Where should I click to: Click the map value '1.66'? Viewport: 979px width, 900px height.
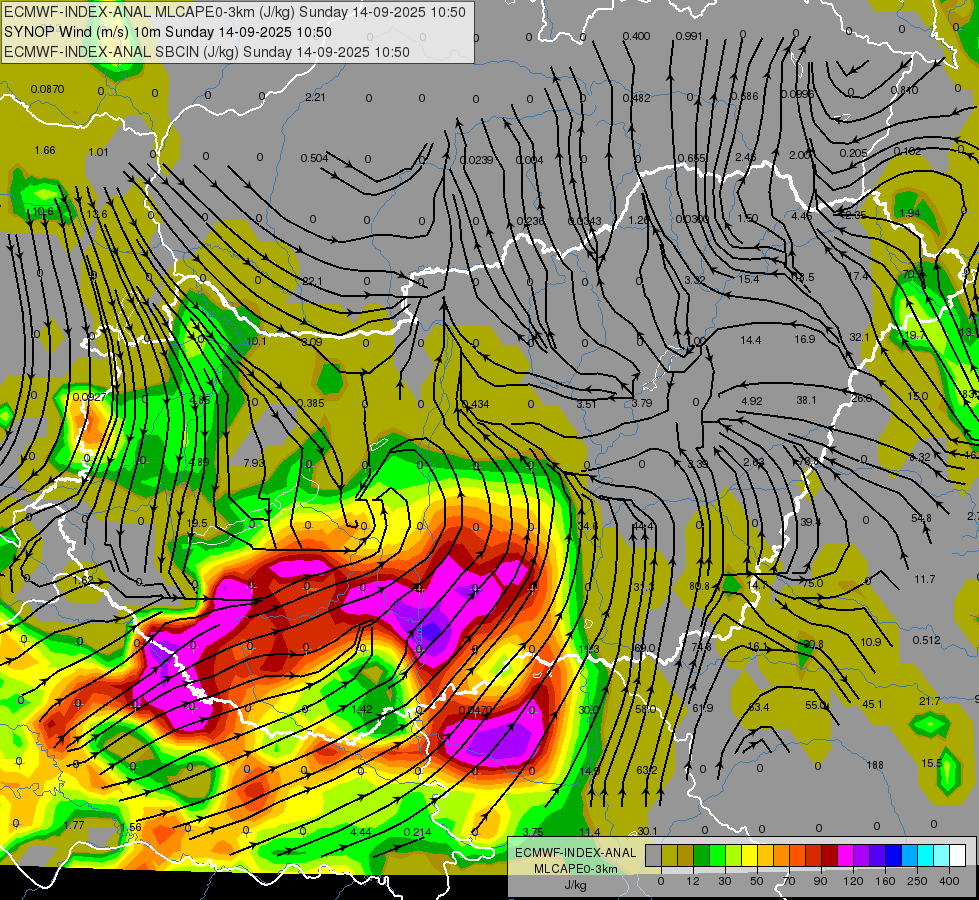(45, 150)
